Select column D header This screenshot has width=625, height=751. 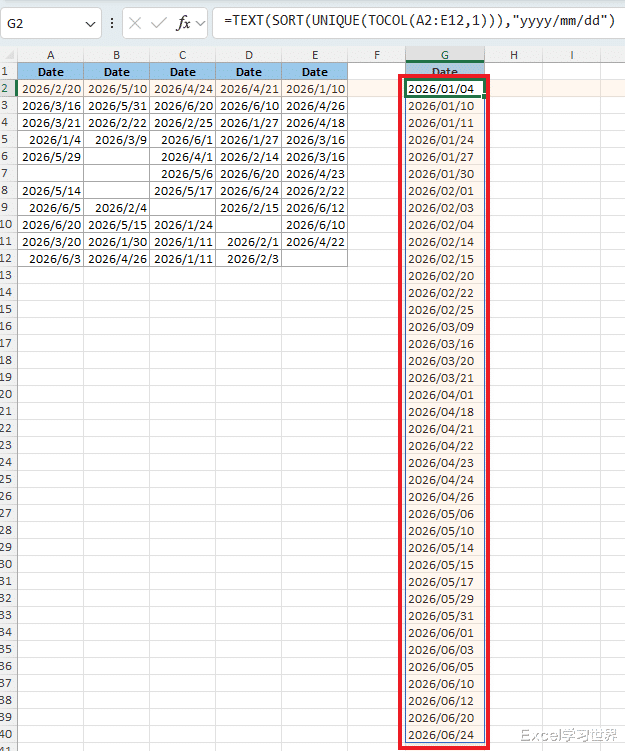(x=249, y=55)
